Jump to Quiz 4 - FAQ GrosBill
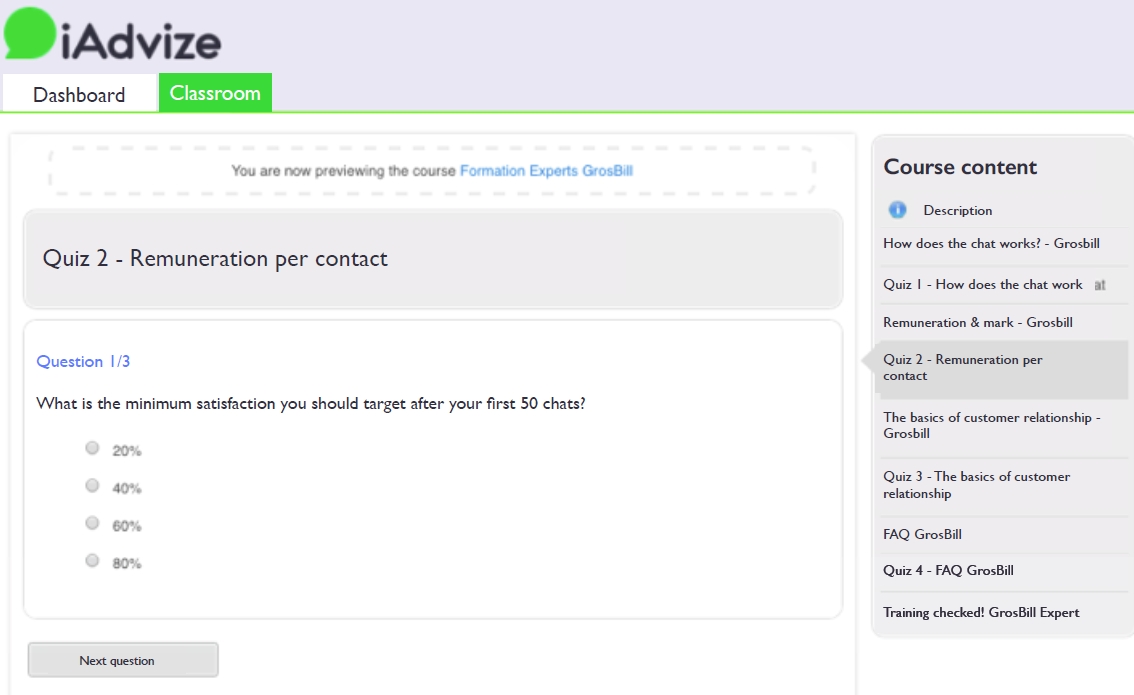The height and width of the screenshot is (695, 1134). pyautogui.click(x=948, y=571)
